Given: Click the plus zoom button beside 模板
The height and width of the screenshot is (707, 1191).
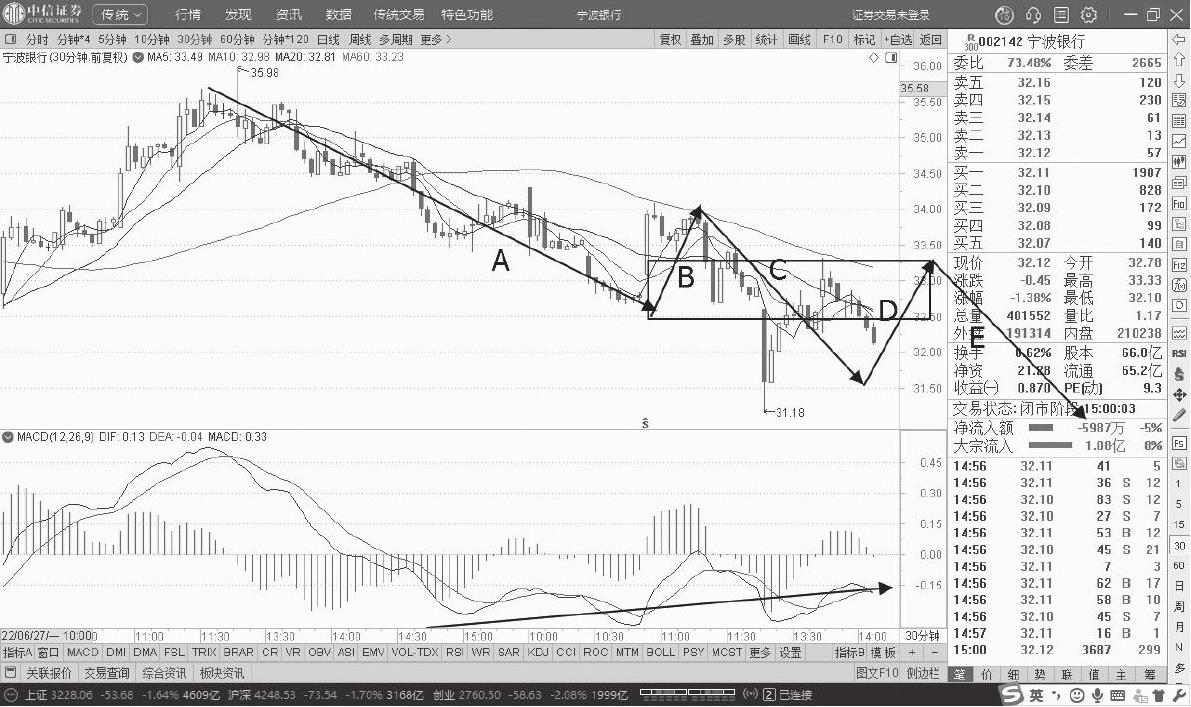Looking at the screenshot, I should pos(912,652).
